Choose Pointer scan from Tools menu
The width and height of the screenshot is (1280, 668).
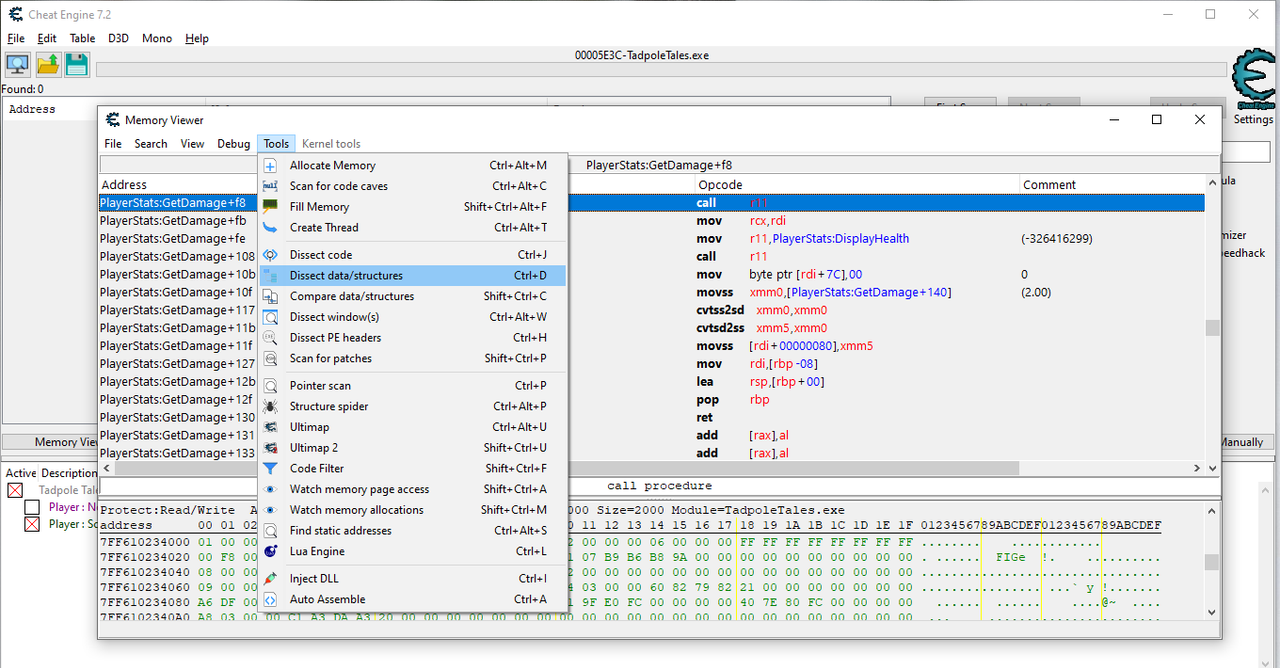[x=413, y=386]
